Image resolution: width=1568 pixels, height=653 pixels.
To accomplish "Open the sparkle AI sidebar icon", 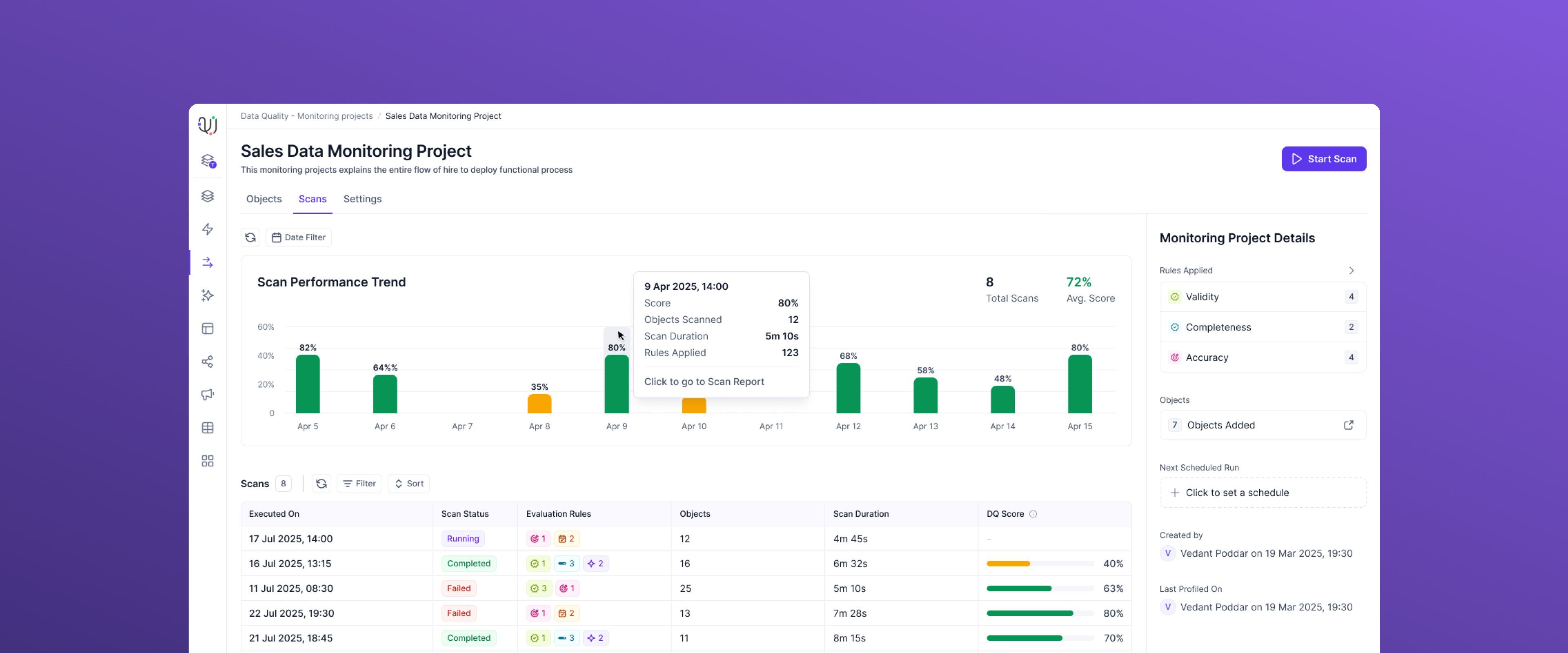I will coord(207,295).
